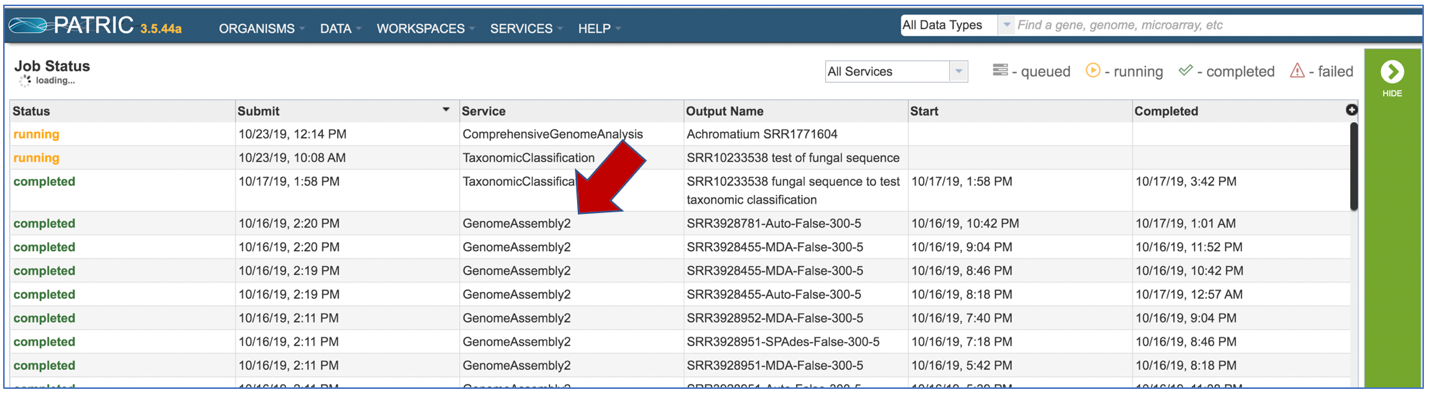Select the SRR3928952-MDA-False-300-5 job
Viewport: 1430px width, 397px height.
pyautogui.click(x=775, y=319)
